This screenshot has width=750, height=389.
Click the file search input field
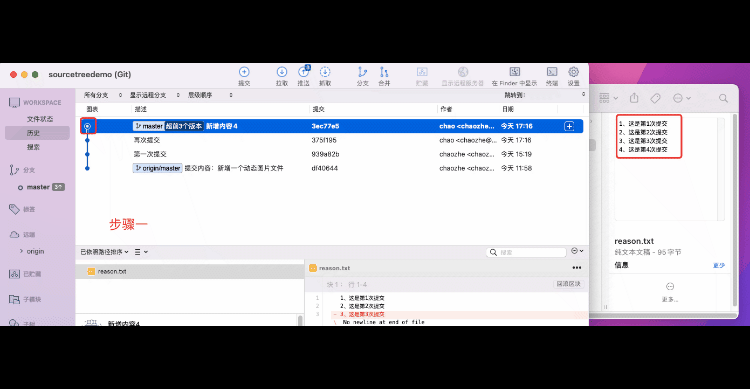click(x=526, y=252)
